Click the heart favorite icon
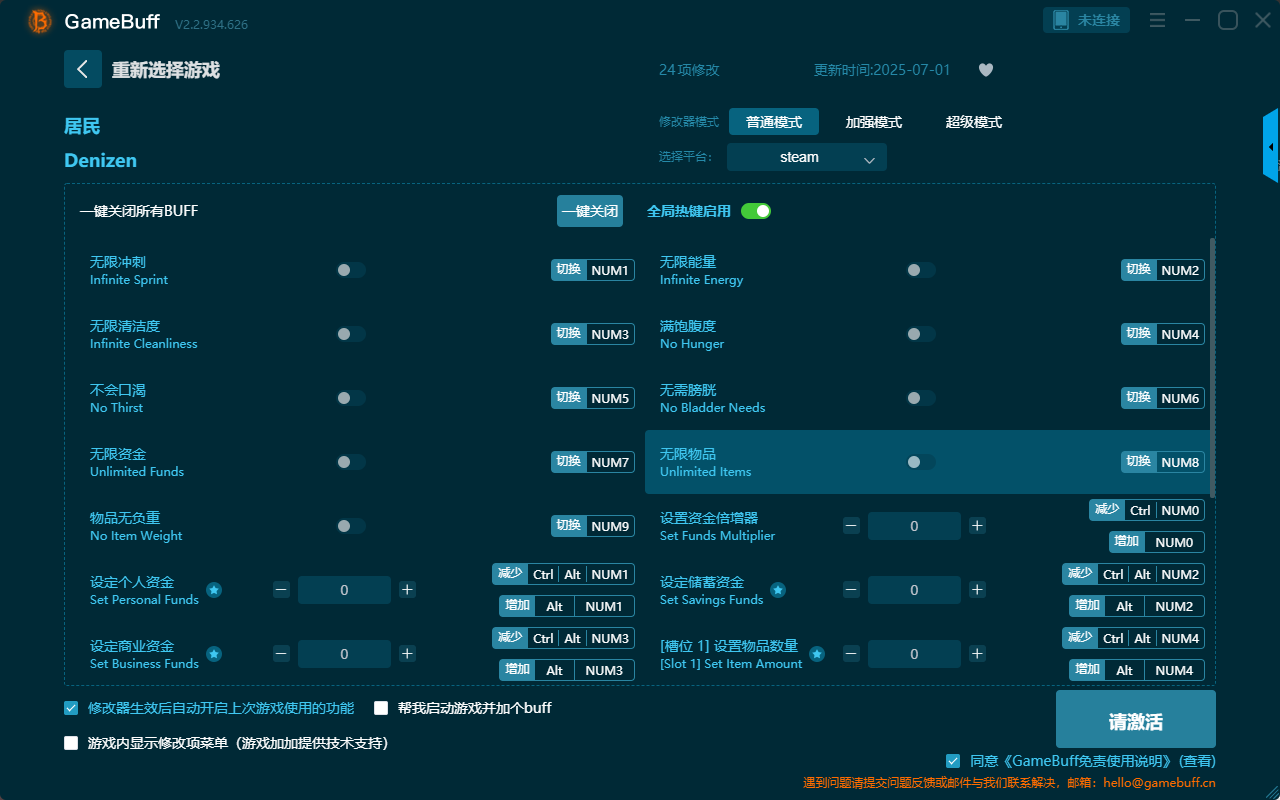Screen dimensions: 1280x800 (985, 70)
